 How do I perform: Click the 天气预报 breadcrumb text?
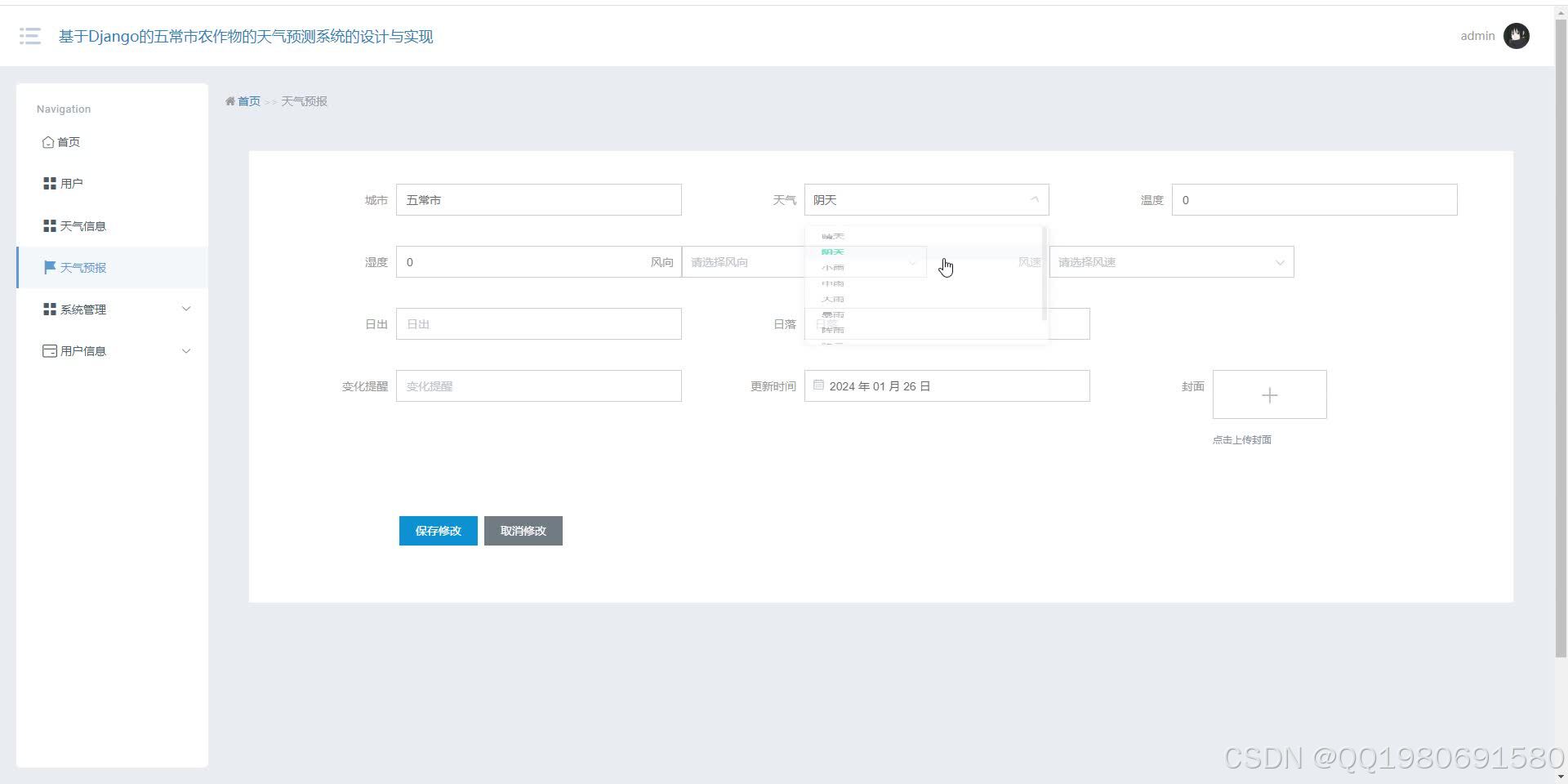coord(304,101)
